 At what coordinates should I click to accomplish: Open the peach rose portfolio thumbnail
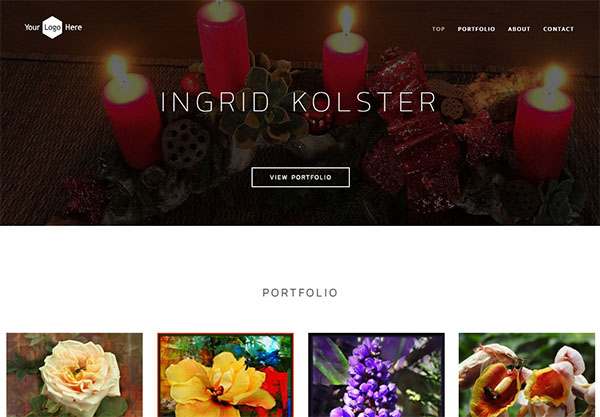[75, 375]
